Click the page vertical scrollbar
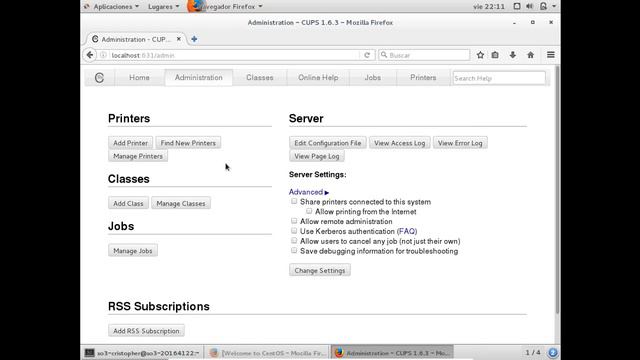Viewport: 640px width, 360px height. coord(557,190)
